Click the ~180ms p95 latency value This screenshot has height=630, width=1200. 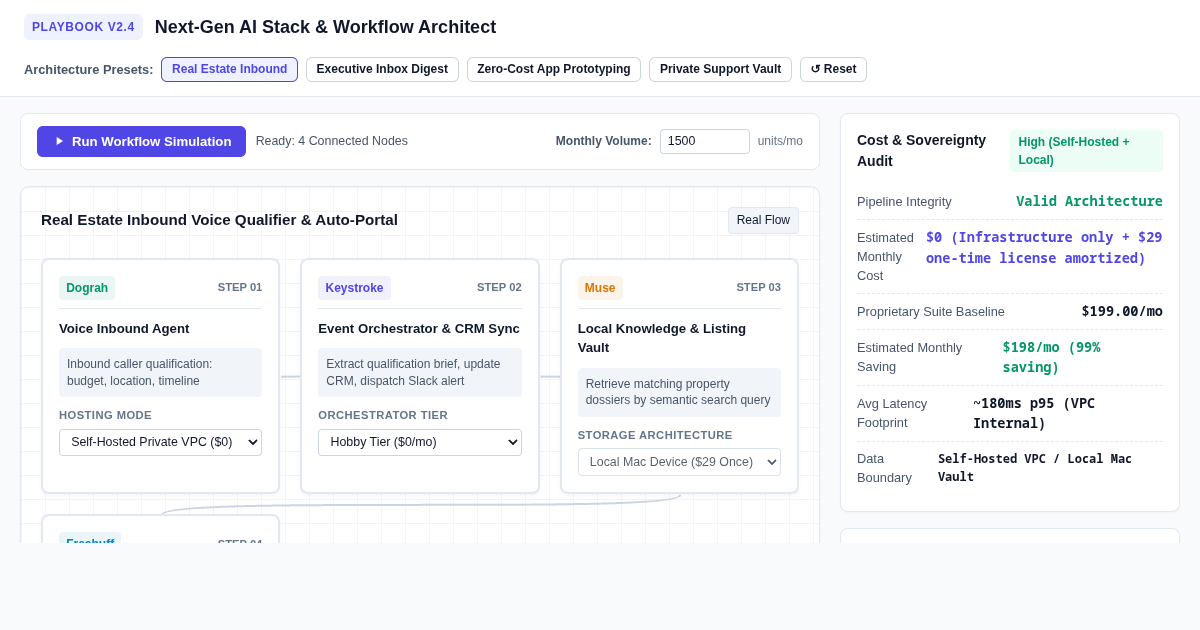(1034, 413)
